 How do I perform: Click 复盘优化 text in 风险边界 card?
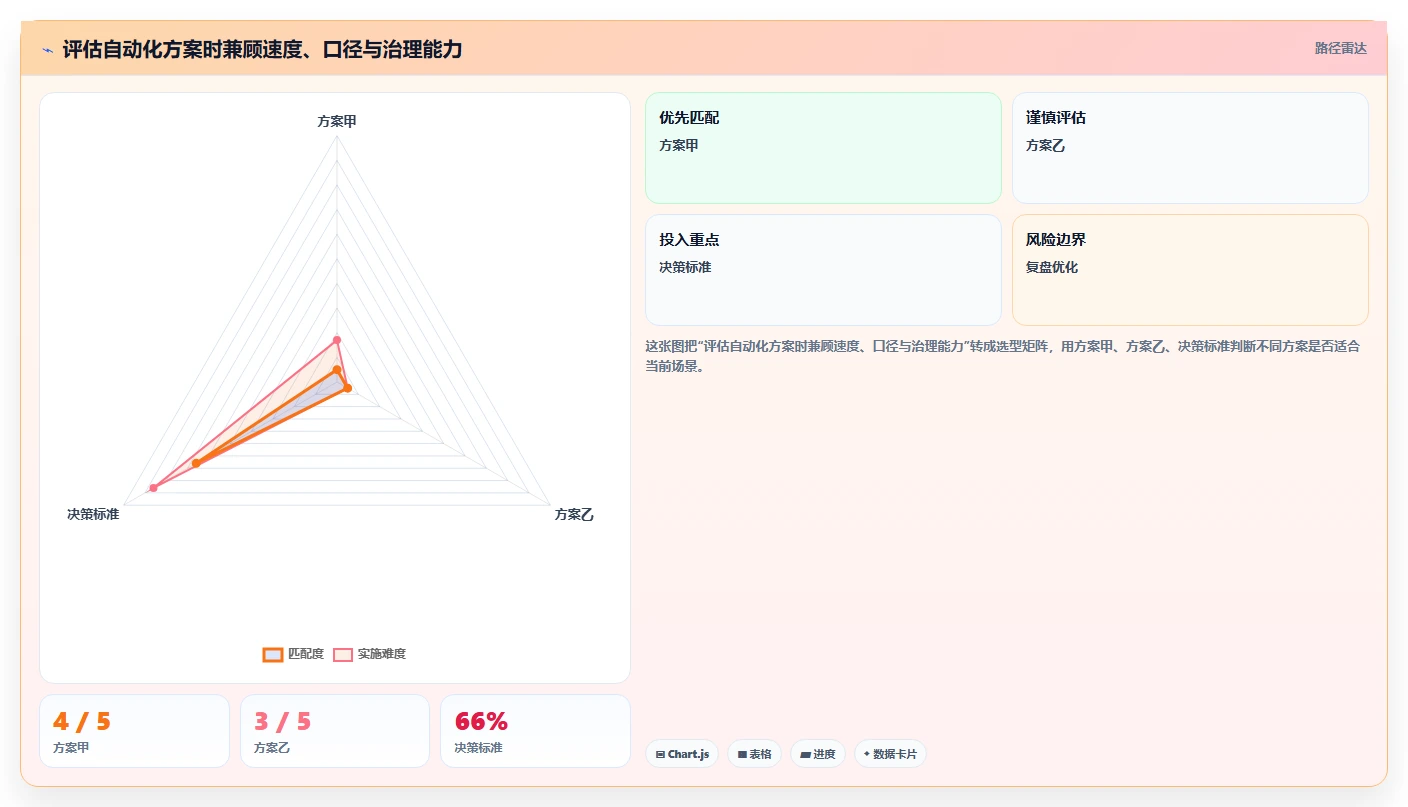1052,267
